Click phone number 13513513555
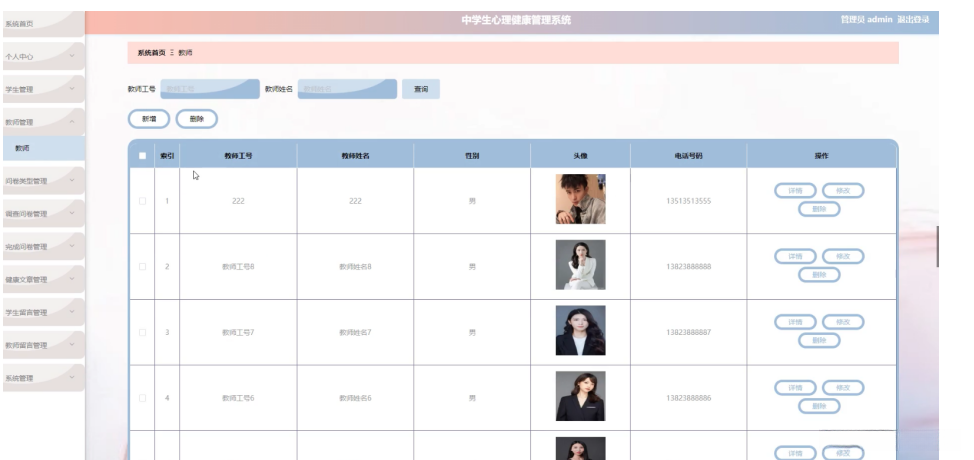The image size is (974, 460). click(688, 201)
